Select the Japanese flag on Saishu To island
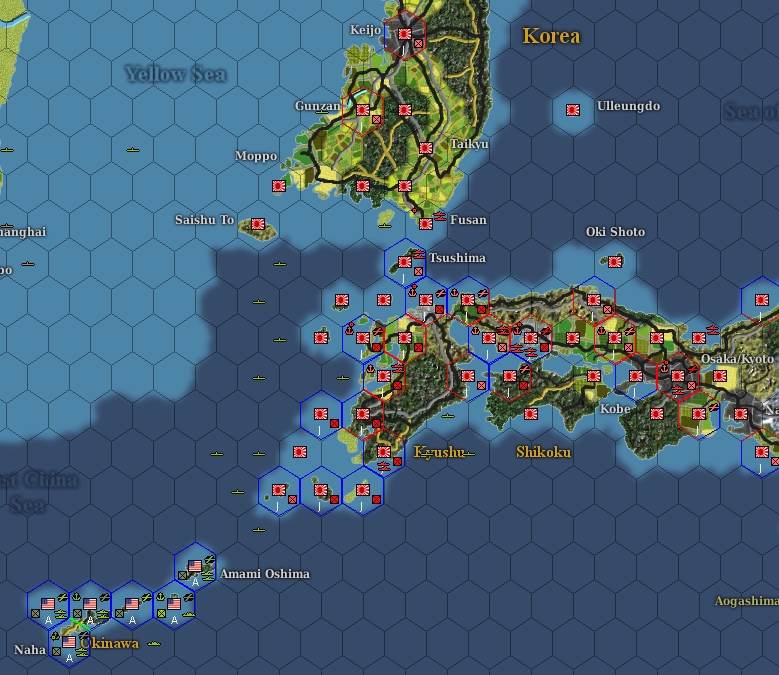Screen dimensions: 779x675 click(x=257, y=224)
